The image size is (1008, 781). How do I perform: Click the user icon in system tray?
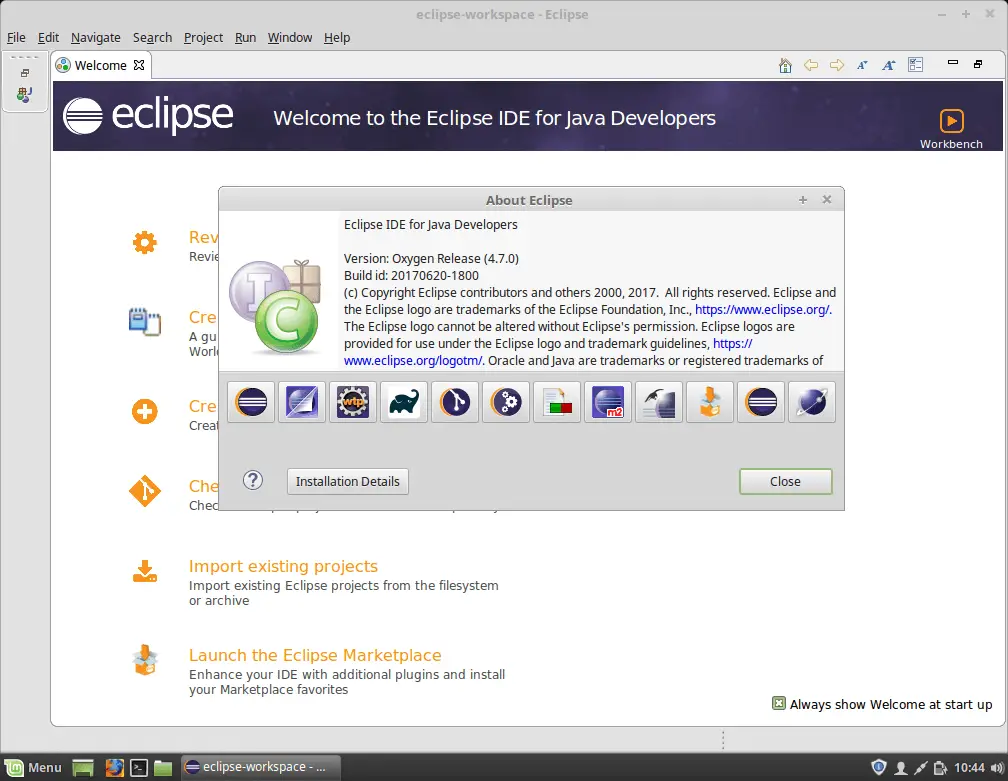click(x=901, y=768)
